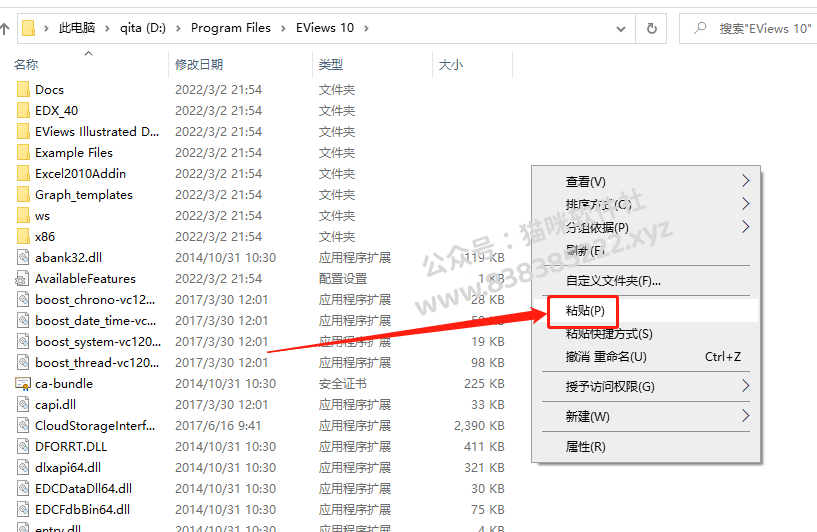The image size is (817, 532).
Task: Open 自定义文件夹(F)... menu entry
Action: [646, 281]
